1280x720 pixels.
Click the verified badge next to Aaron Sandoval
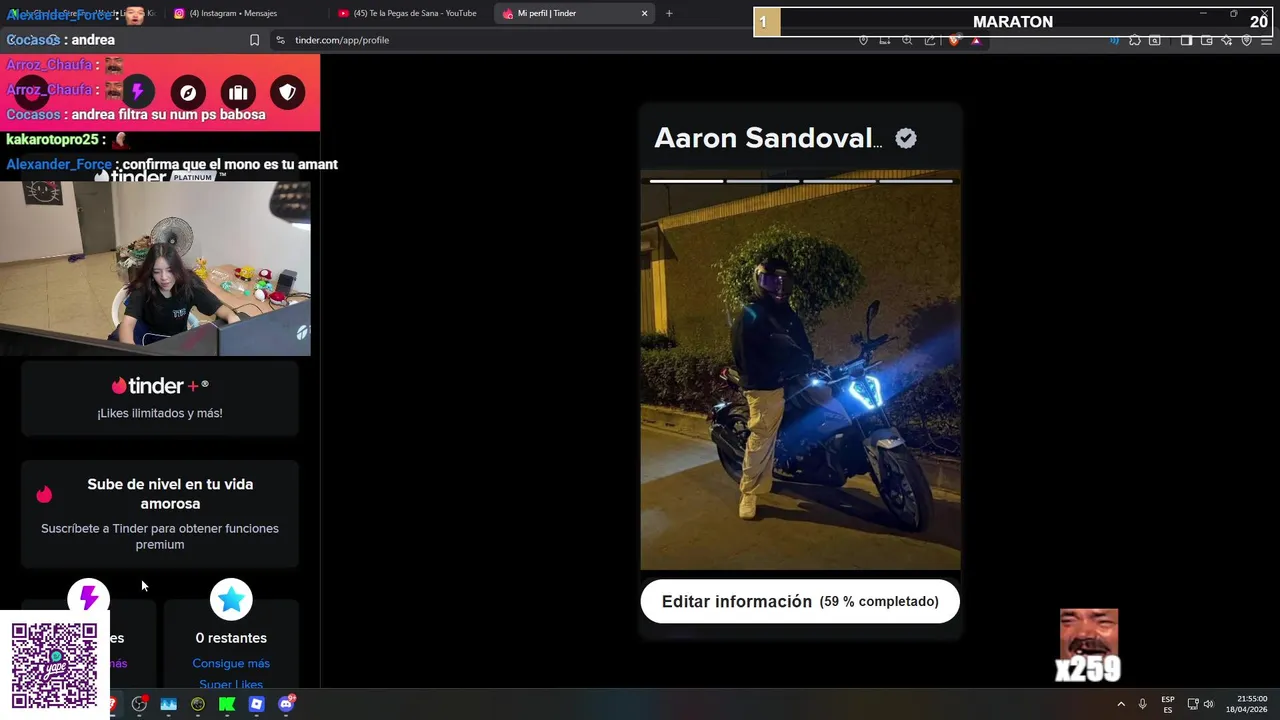[906, 139]
